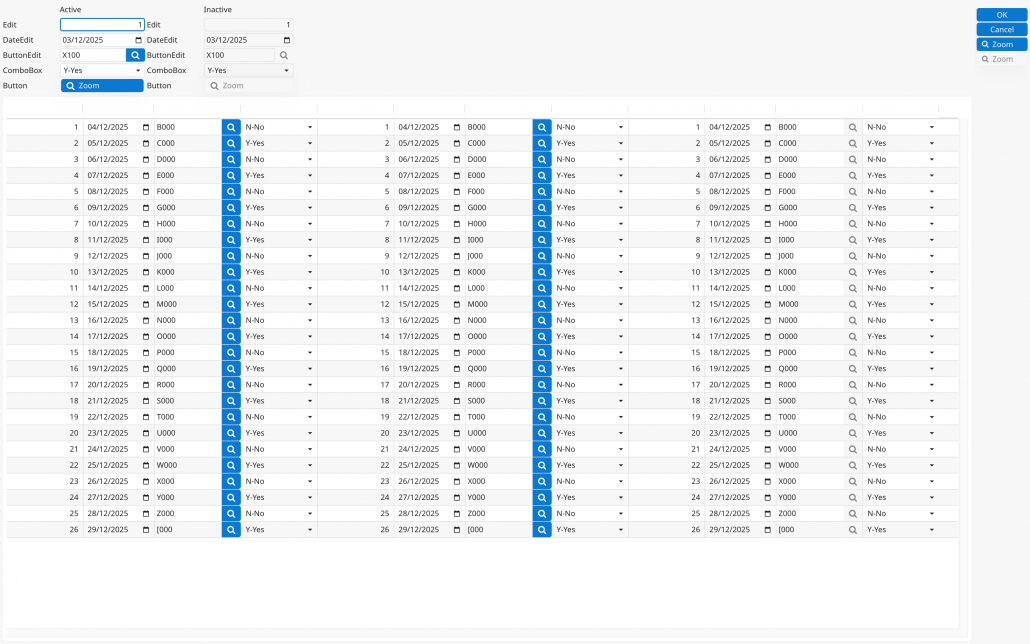Open calendar for 10/12/2025 in left grid

point(146,224)
